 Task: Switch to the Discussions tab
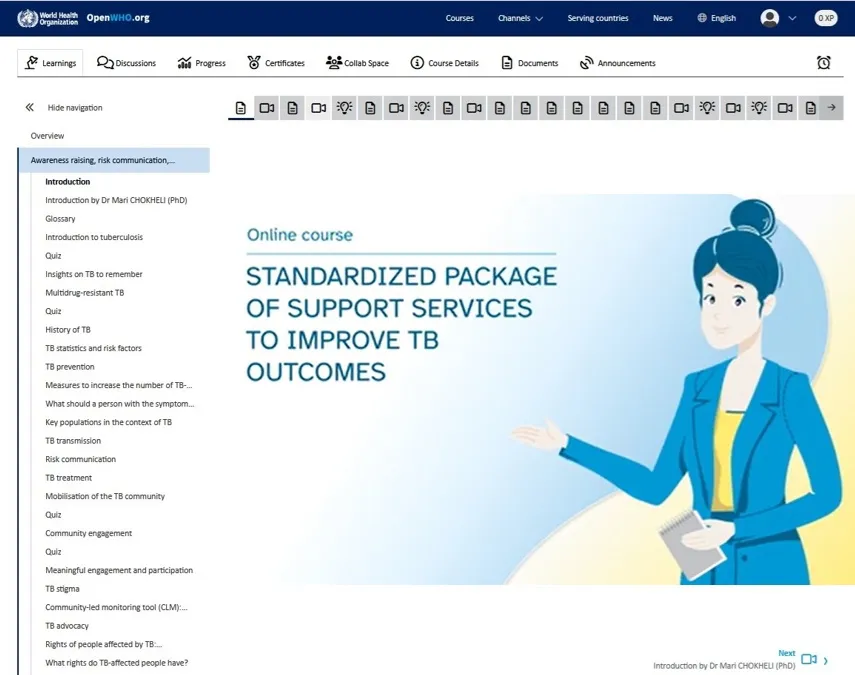(x=126, y=62)
